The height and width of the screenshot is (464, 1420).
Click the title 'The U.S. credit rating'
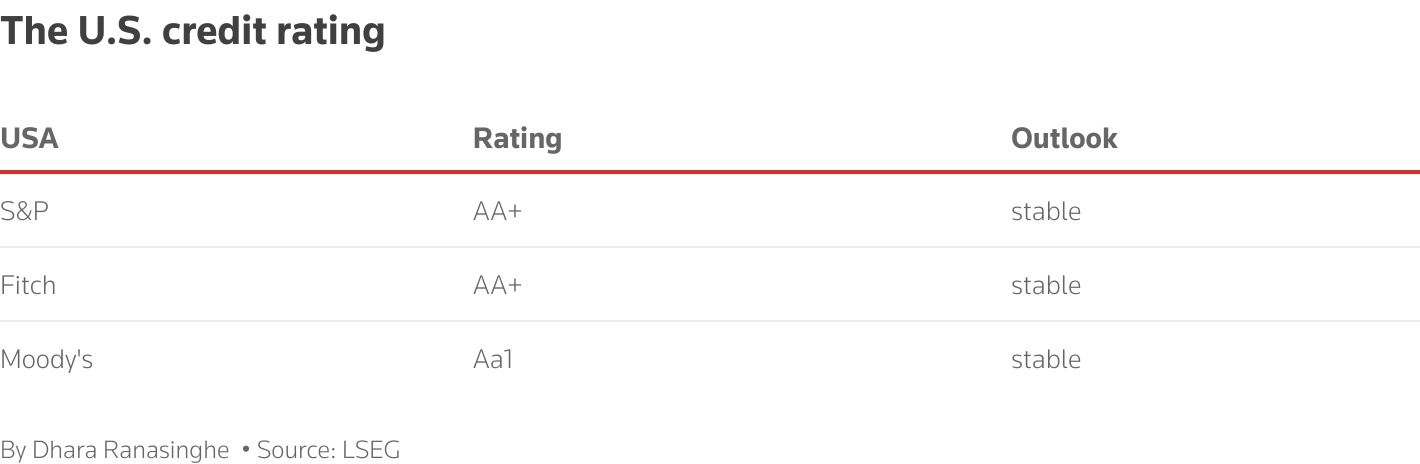point(192,32)
